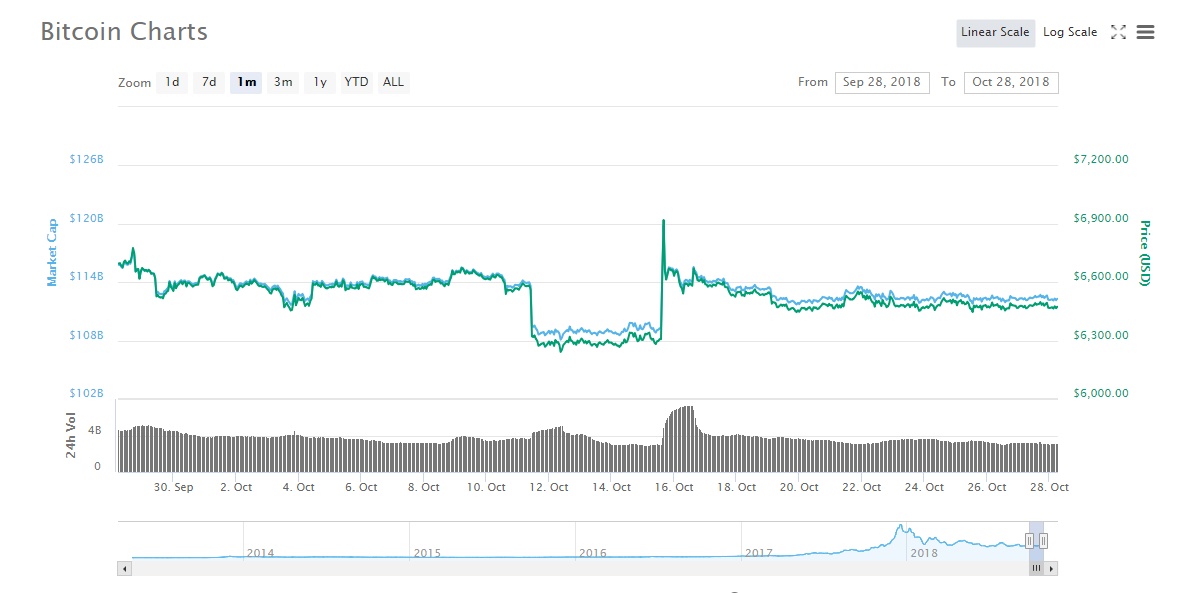
Task: Click the Bitcoin Charts heading
Action: click(124, 32)
